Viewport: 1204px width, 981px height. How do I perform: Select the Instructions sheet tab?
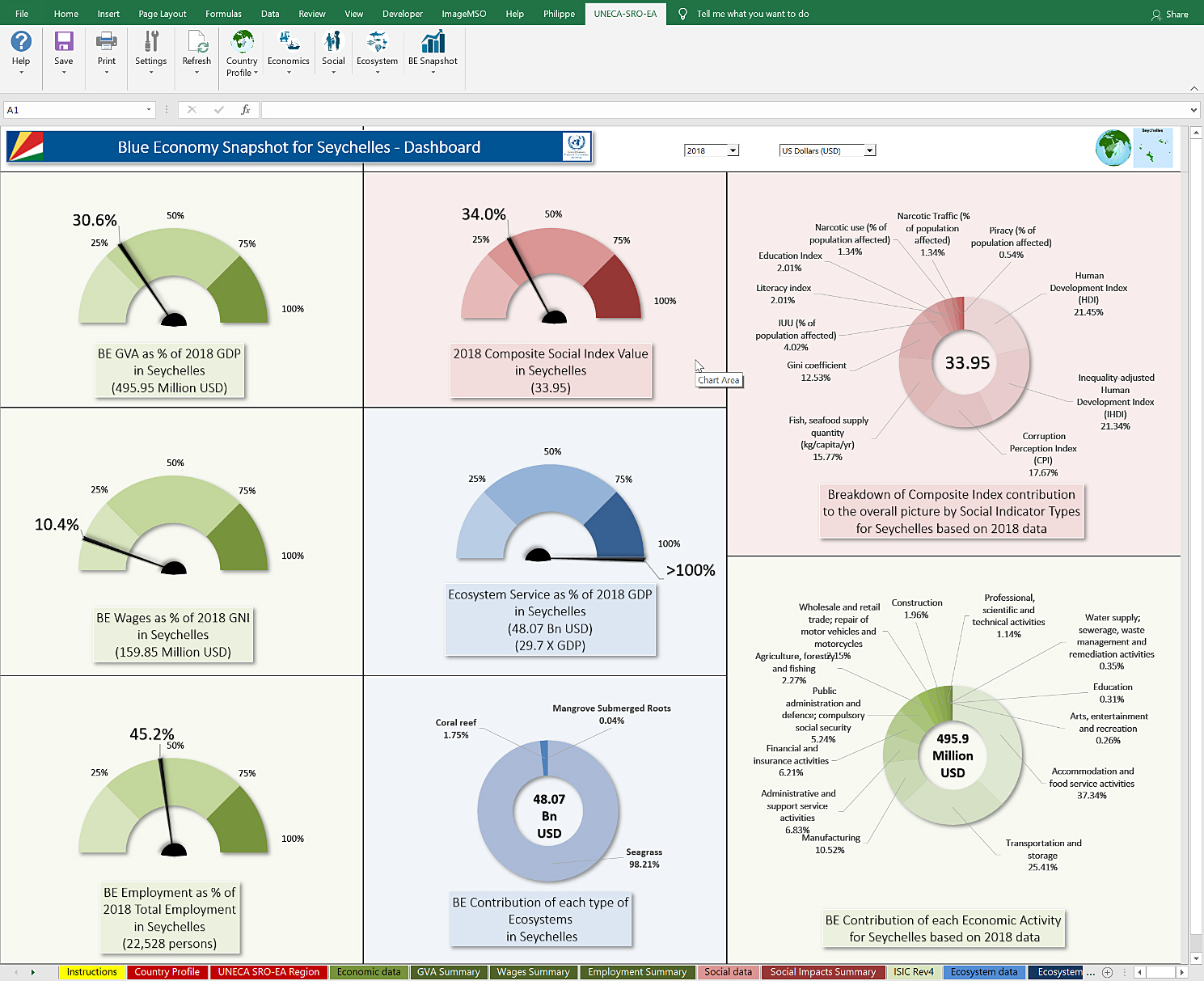(91, 972)
